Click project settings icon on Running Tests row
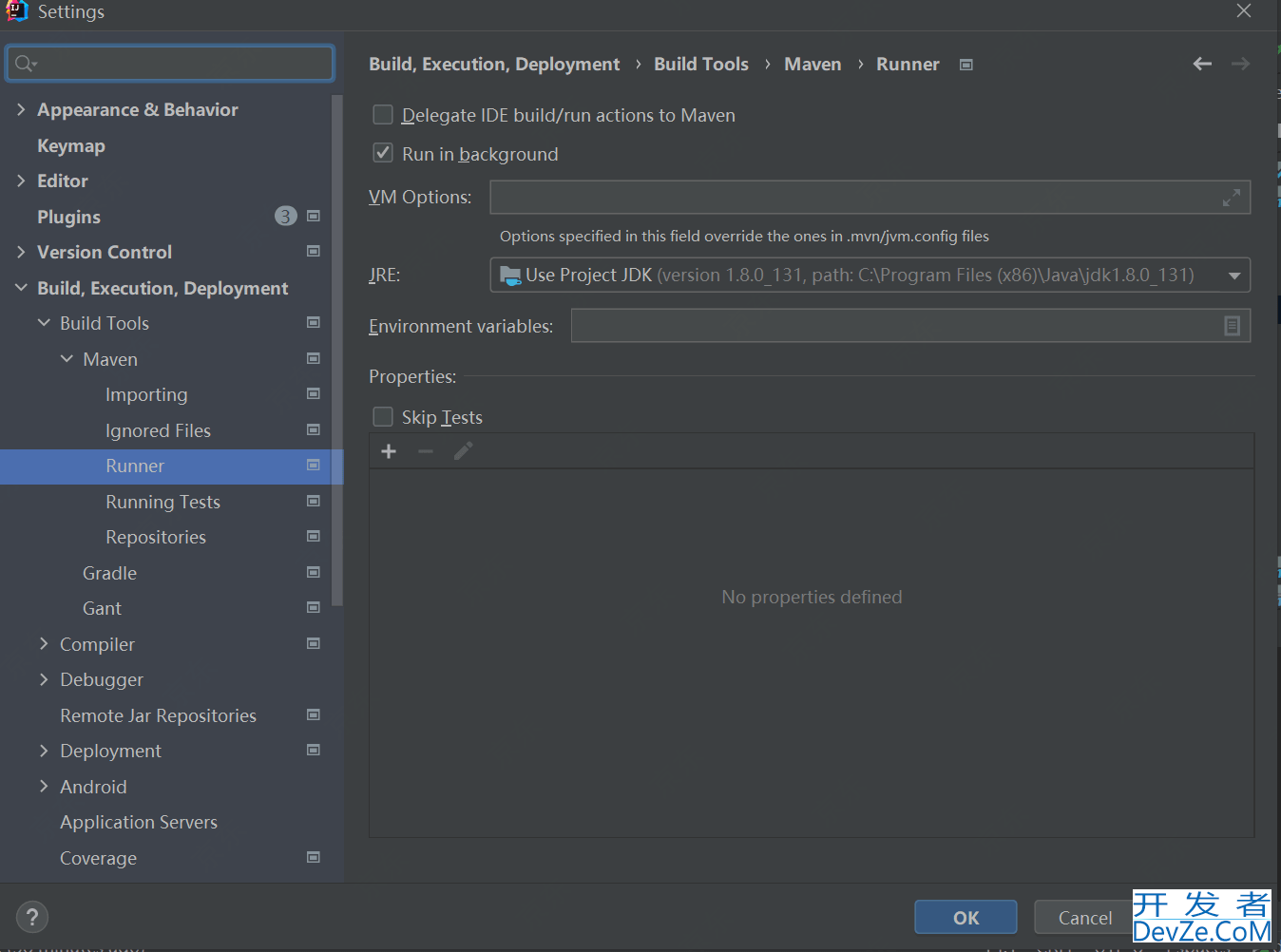 coord(314,502)
